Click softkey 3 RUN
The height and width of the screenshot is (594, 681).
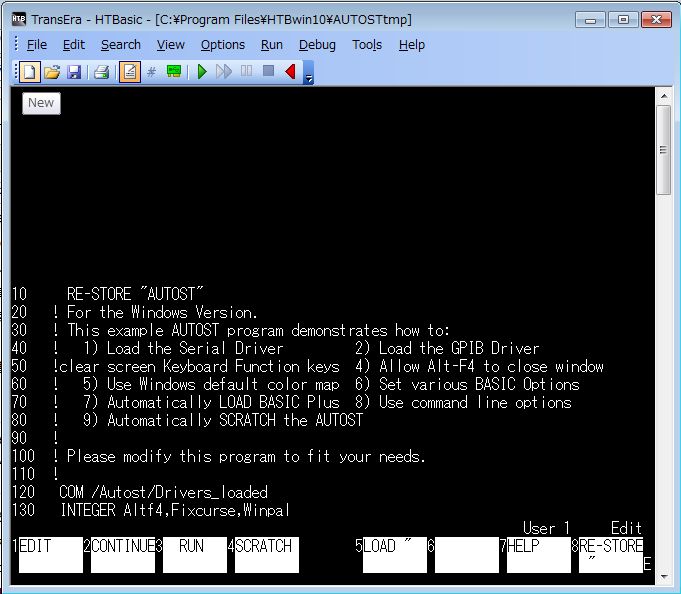[x=195, y=555]
